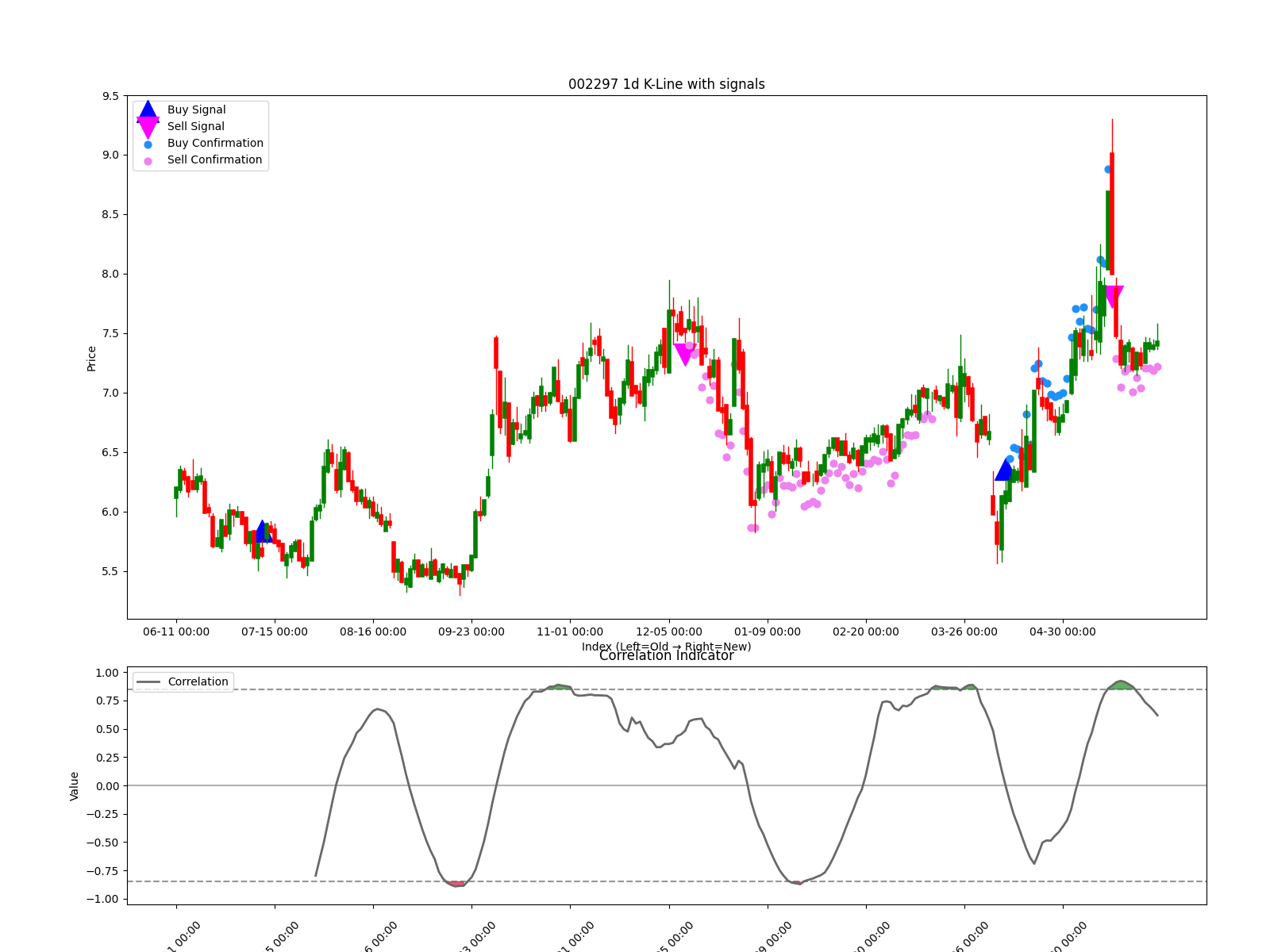The image size is (1270, 952).
Task: Click the 'Sell Signal' legend label
Action: 195,127
